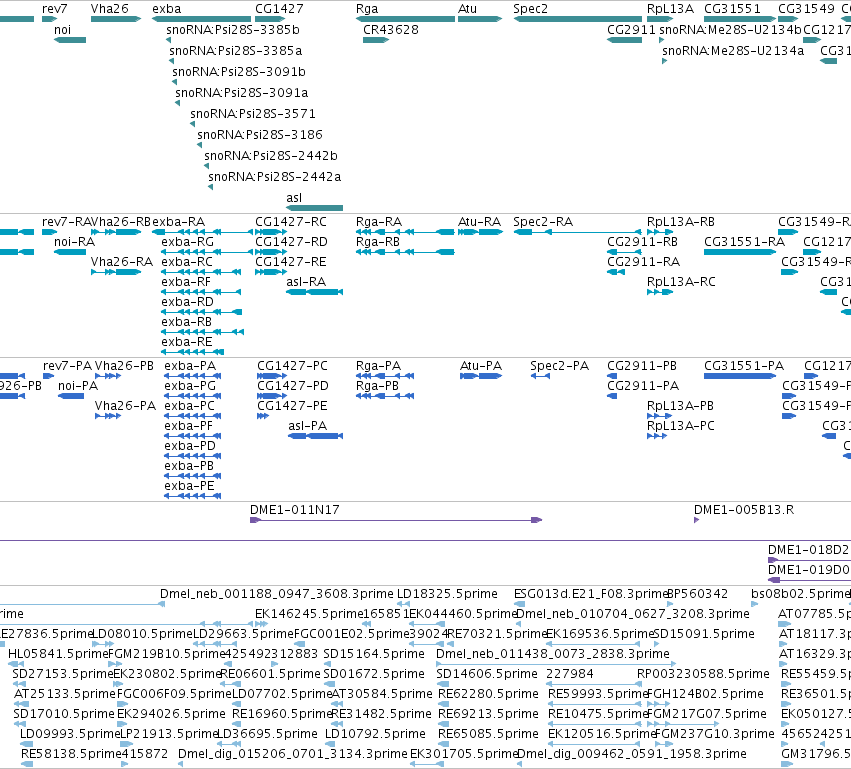
Task: Click the asl-PA protein label
Action: click(308, 426)
